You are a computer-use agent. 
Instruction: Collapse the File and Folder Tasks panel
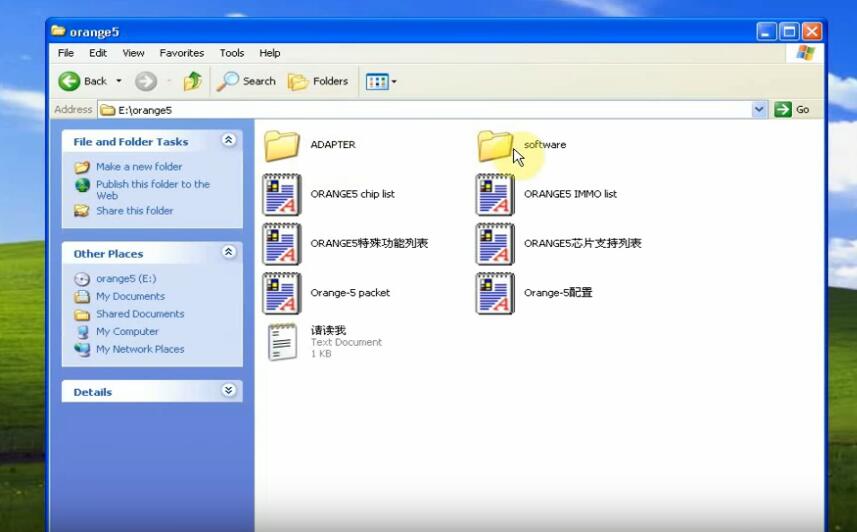[228, 140]
